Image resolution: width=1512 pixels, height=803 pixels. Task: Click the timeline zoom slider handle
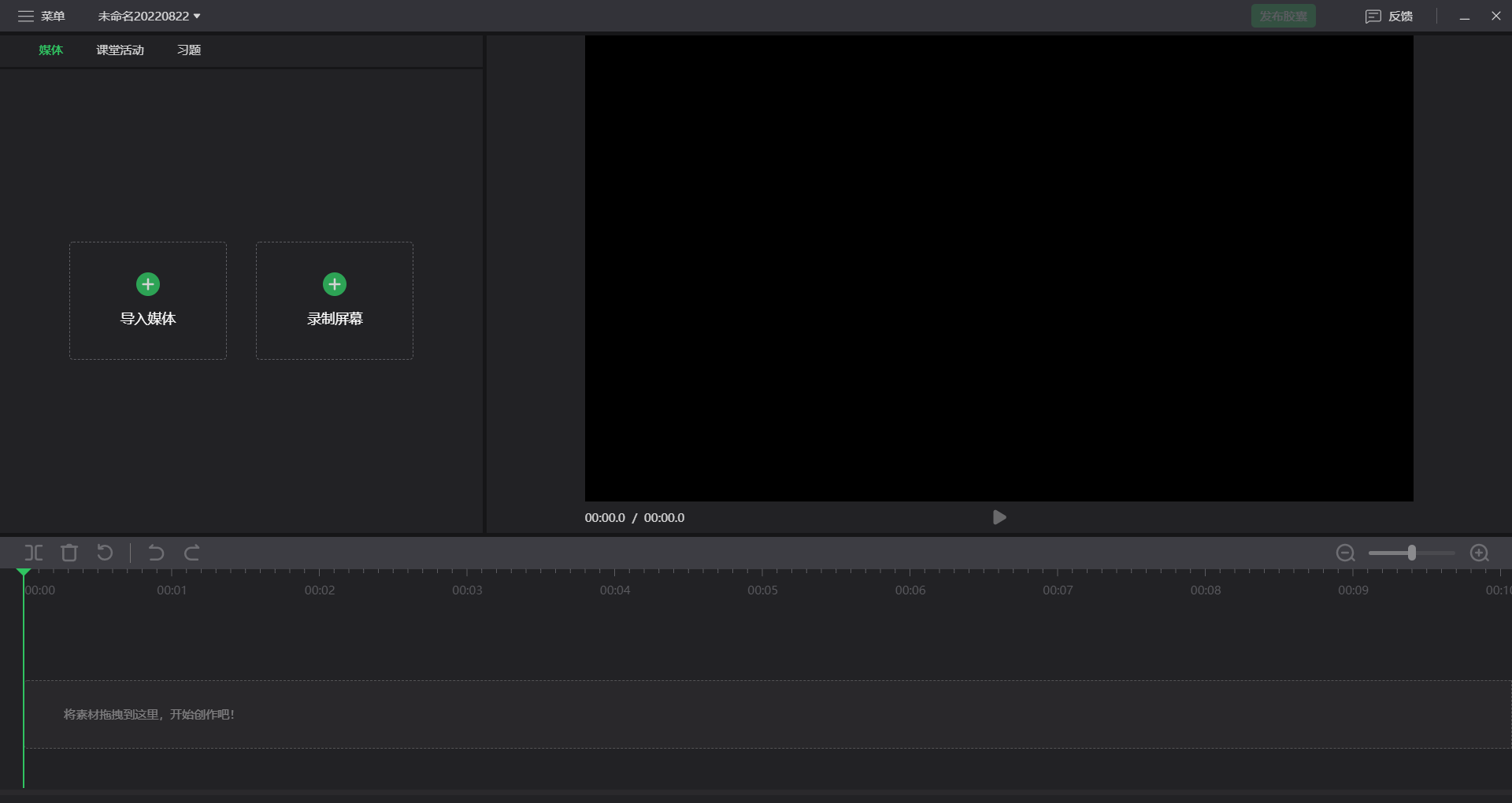pos(1412,553)
